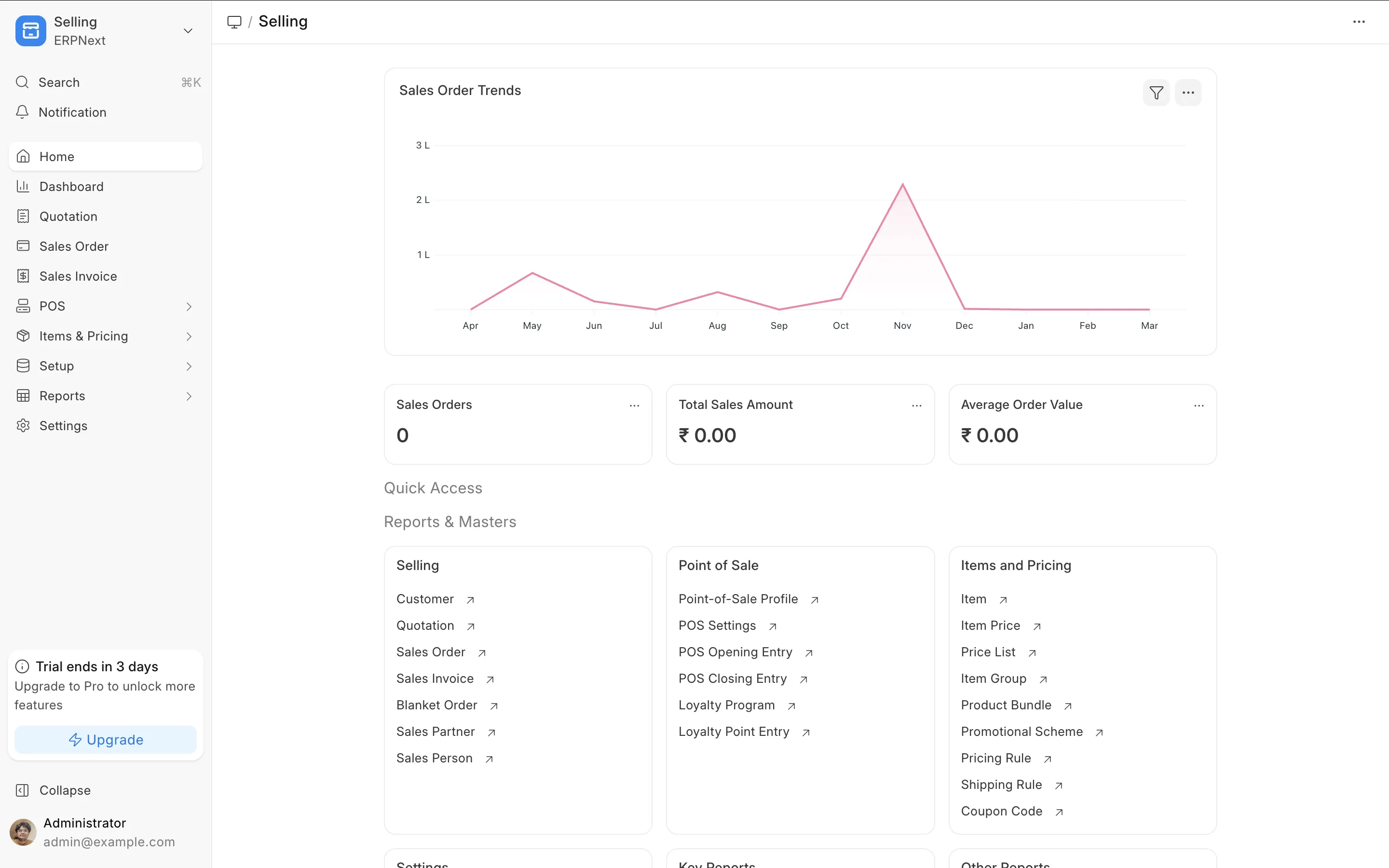Open Dashboard in the sidebar
Viewport: 1389px width, 868px height.
pyautogui.click(x=106, y=186)
